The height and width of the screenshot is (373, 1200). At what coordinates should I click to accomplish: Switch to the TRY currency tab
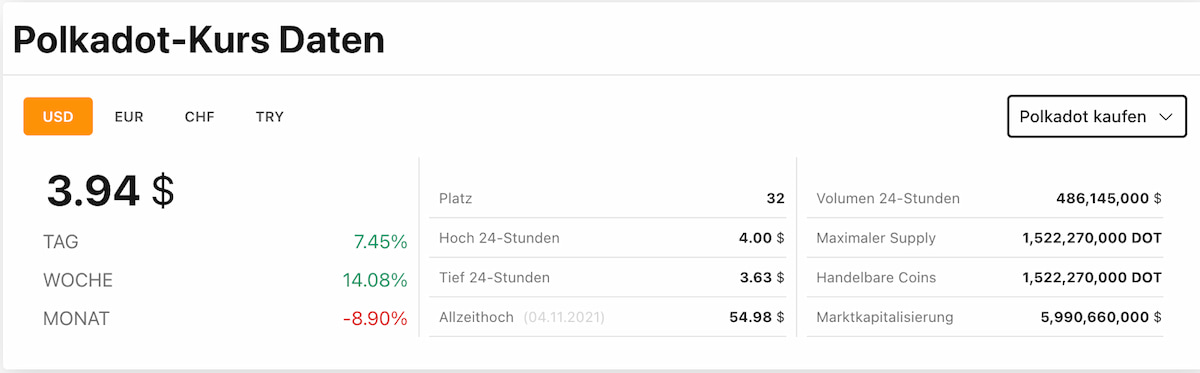tap(269, 116)
